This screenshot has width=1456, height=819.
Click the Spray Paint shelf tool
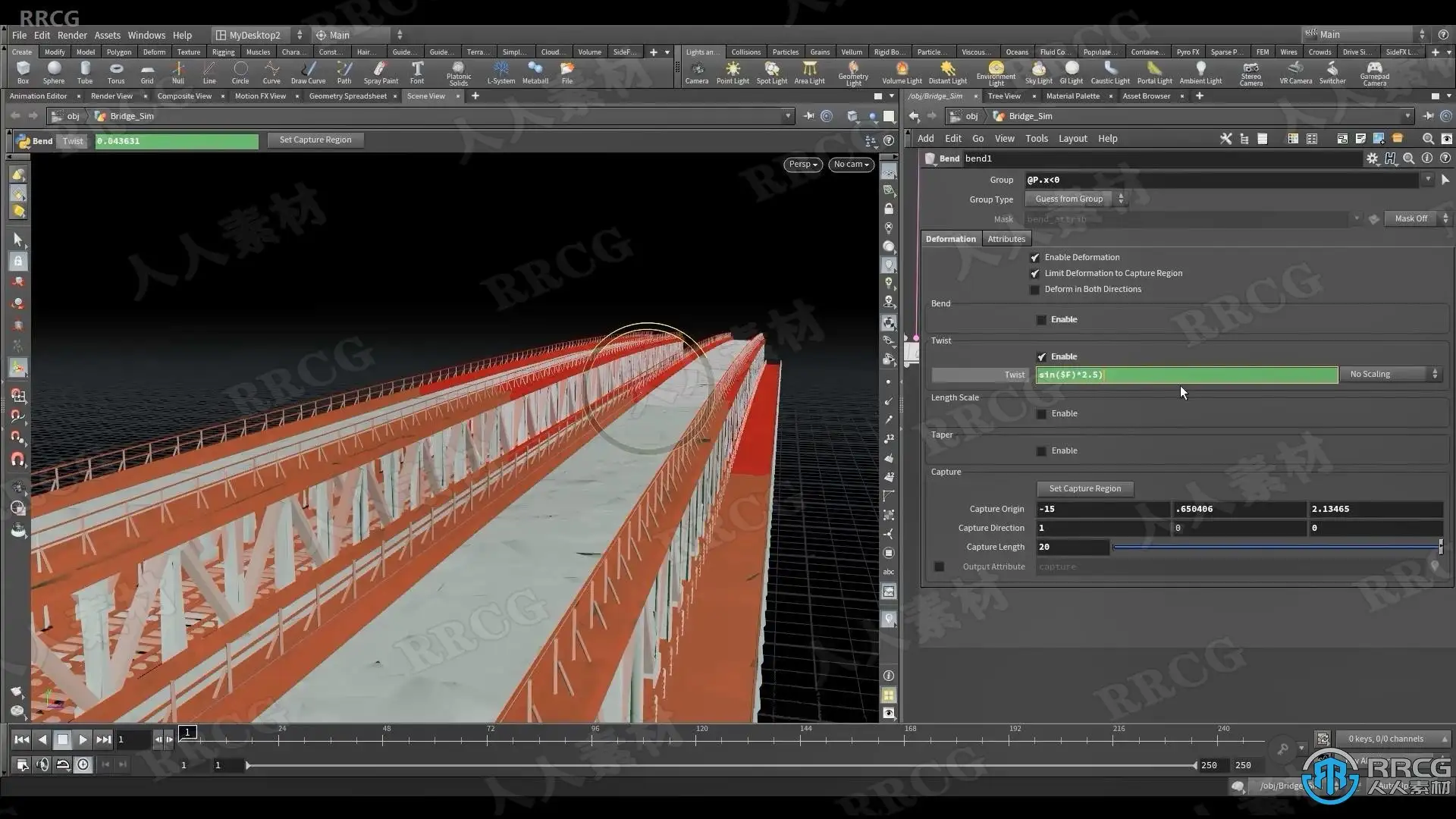tap(380, 72)
